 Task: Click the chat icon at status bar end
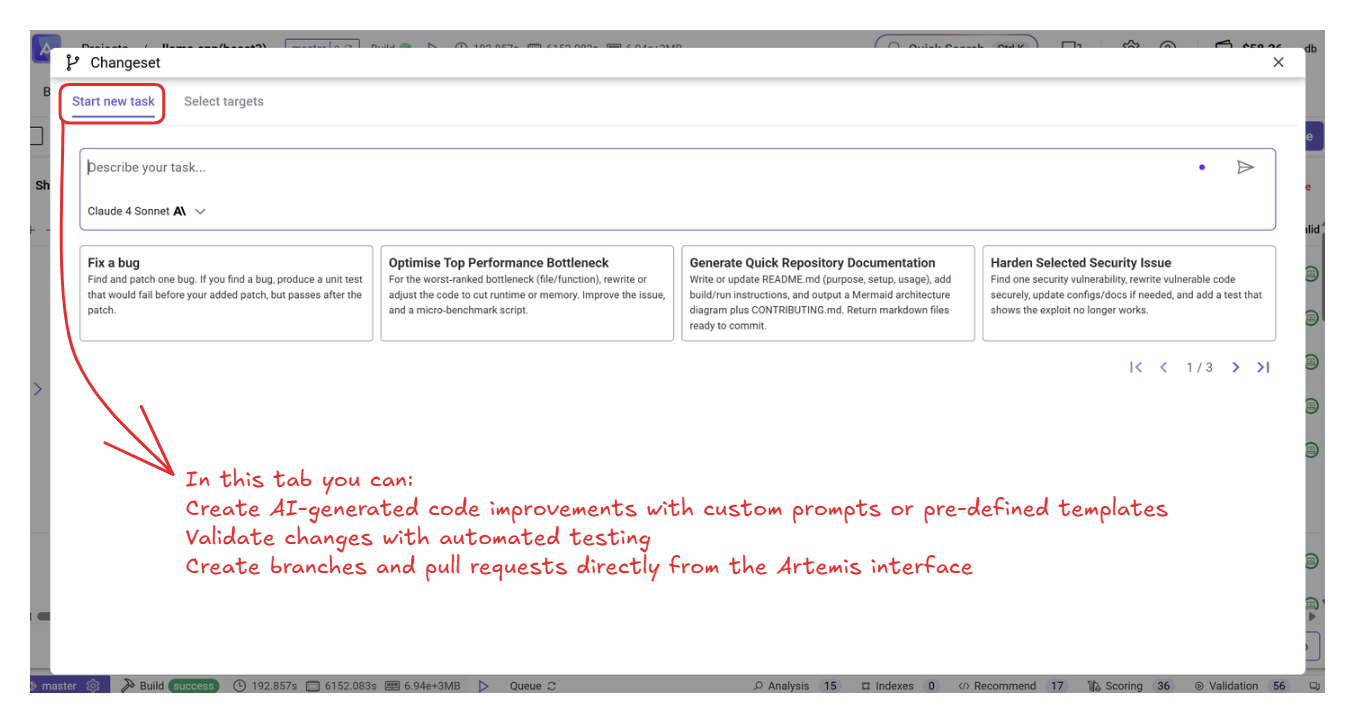[x=1315, y=686]
